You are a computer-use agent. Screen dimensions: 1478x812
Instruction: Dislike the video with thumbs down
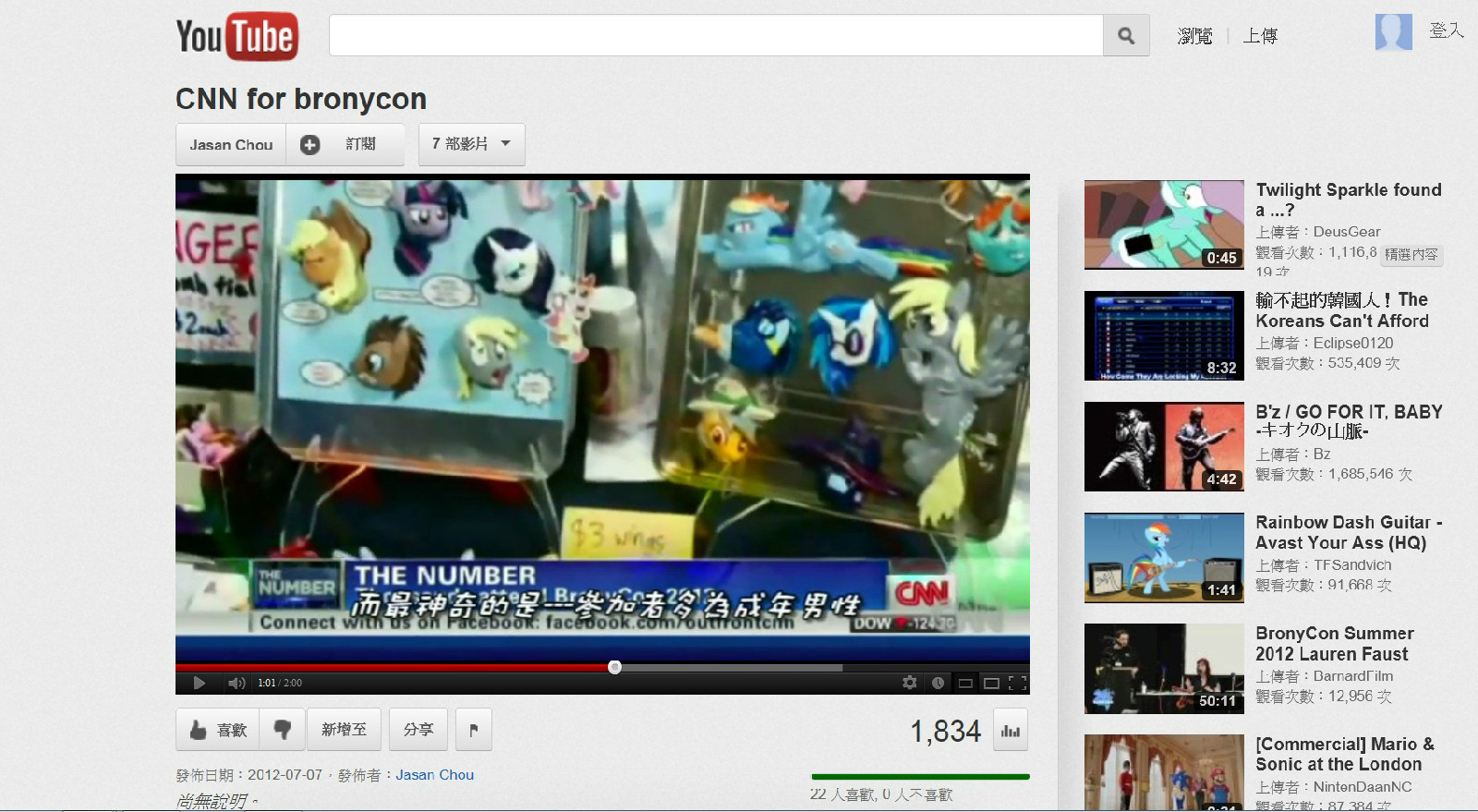pos(283,730)
